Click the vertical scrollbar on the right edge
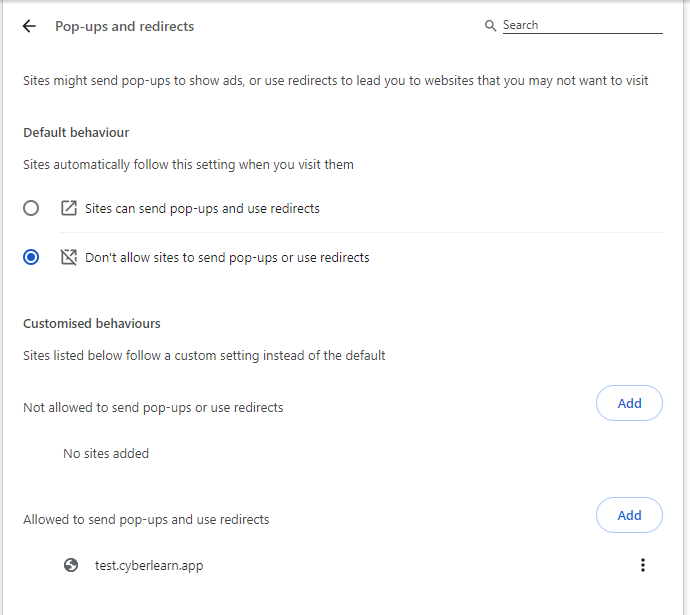 click(686, 308)
